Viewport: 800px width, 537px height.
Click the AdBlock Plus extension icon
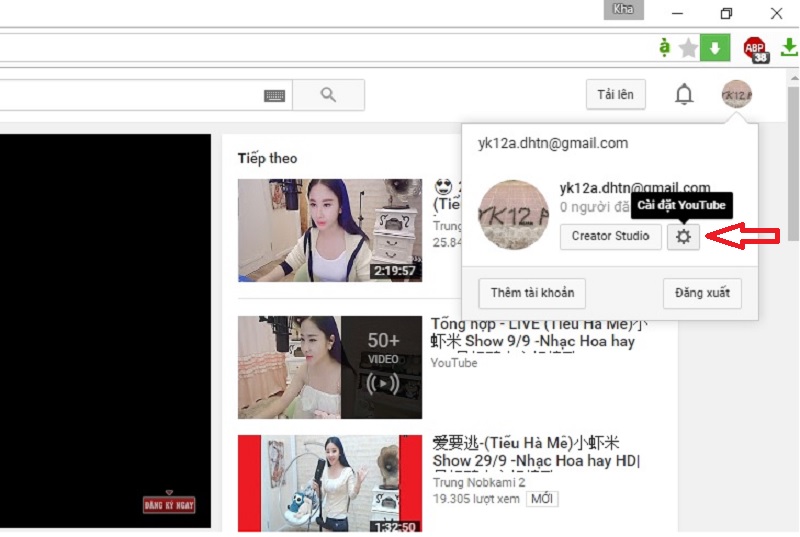tap(755, 49)
